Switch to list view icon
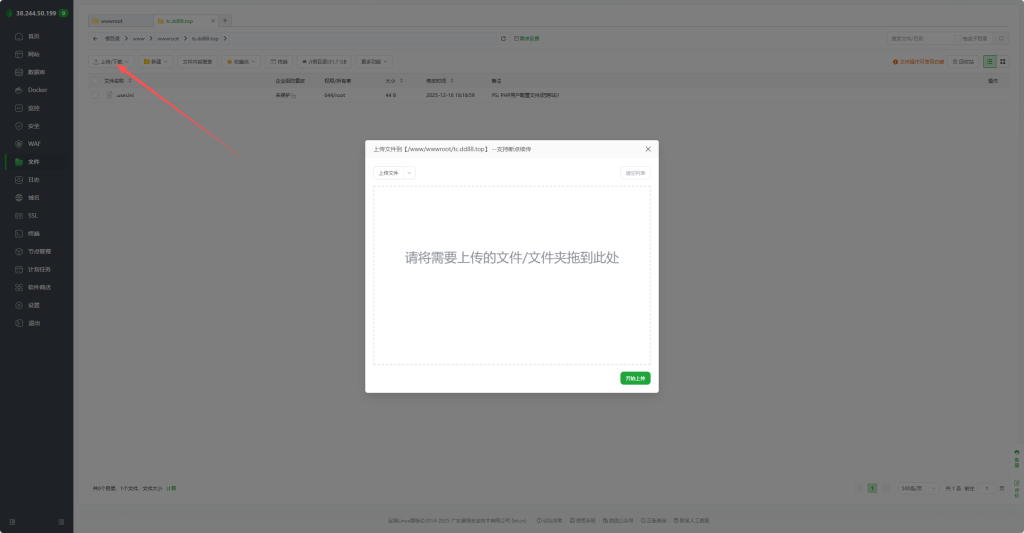 point(989,61)
